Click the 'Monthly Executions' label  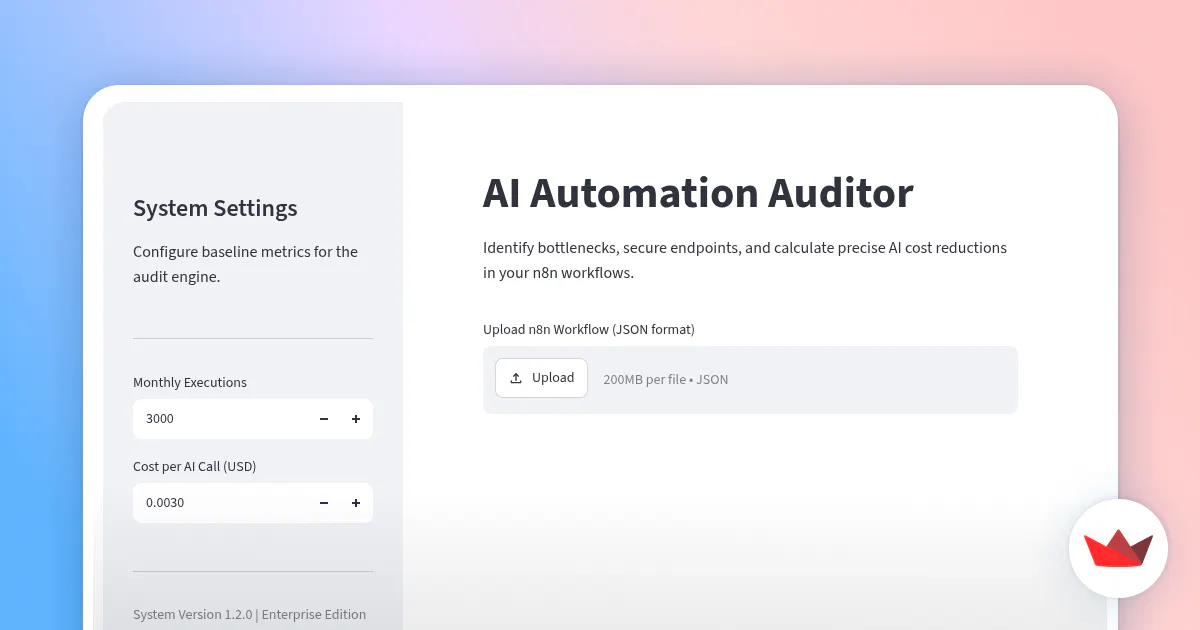(x=190, y=382)
